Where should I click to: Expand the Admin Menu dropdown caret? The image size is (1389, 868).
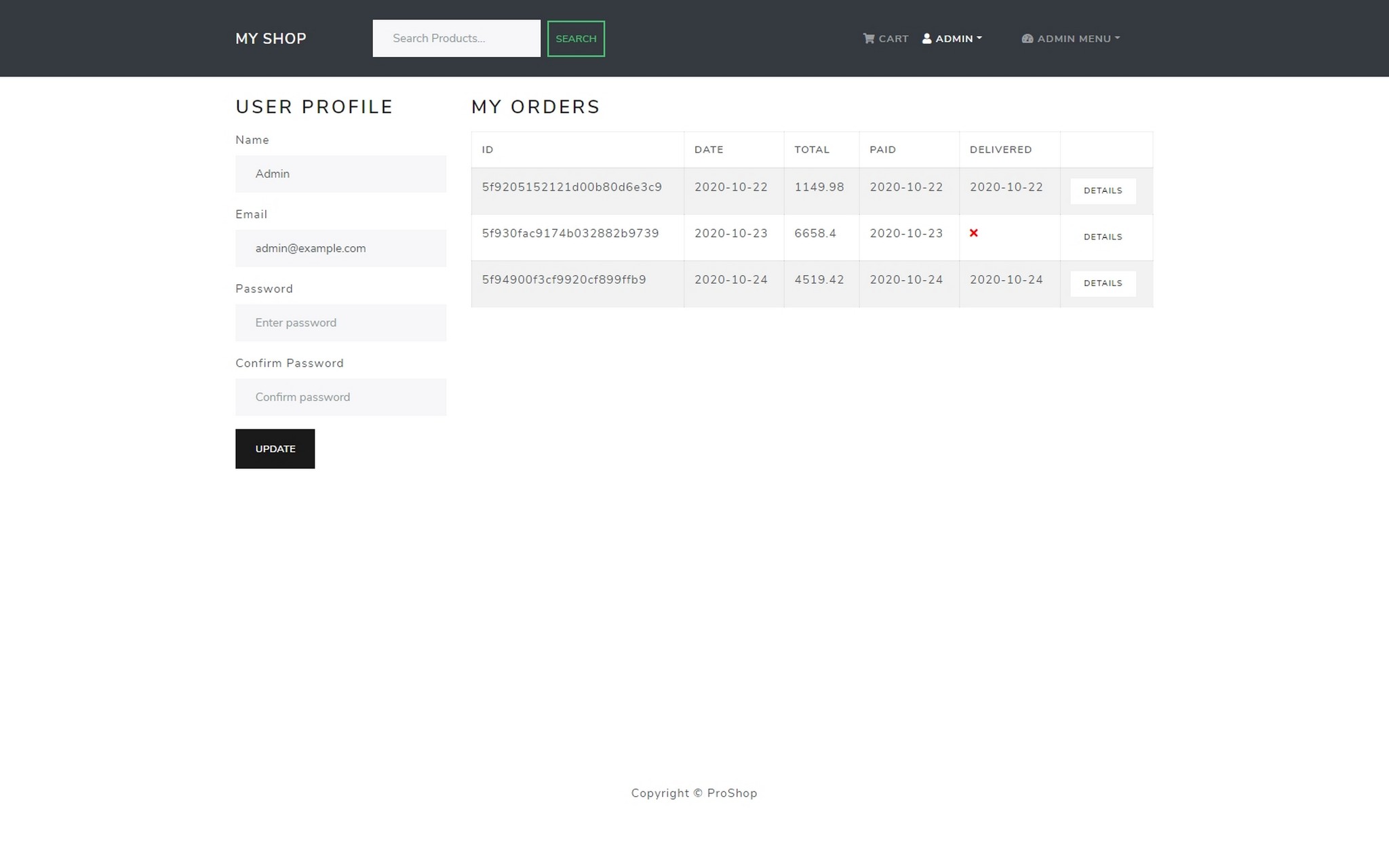tap(1117, 38)
